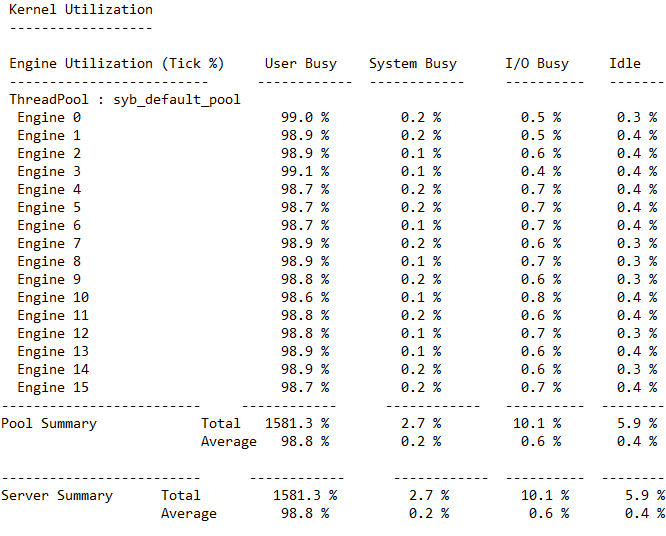Click the 'Engine 14' row label

coord(53,370)
